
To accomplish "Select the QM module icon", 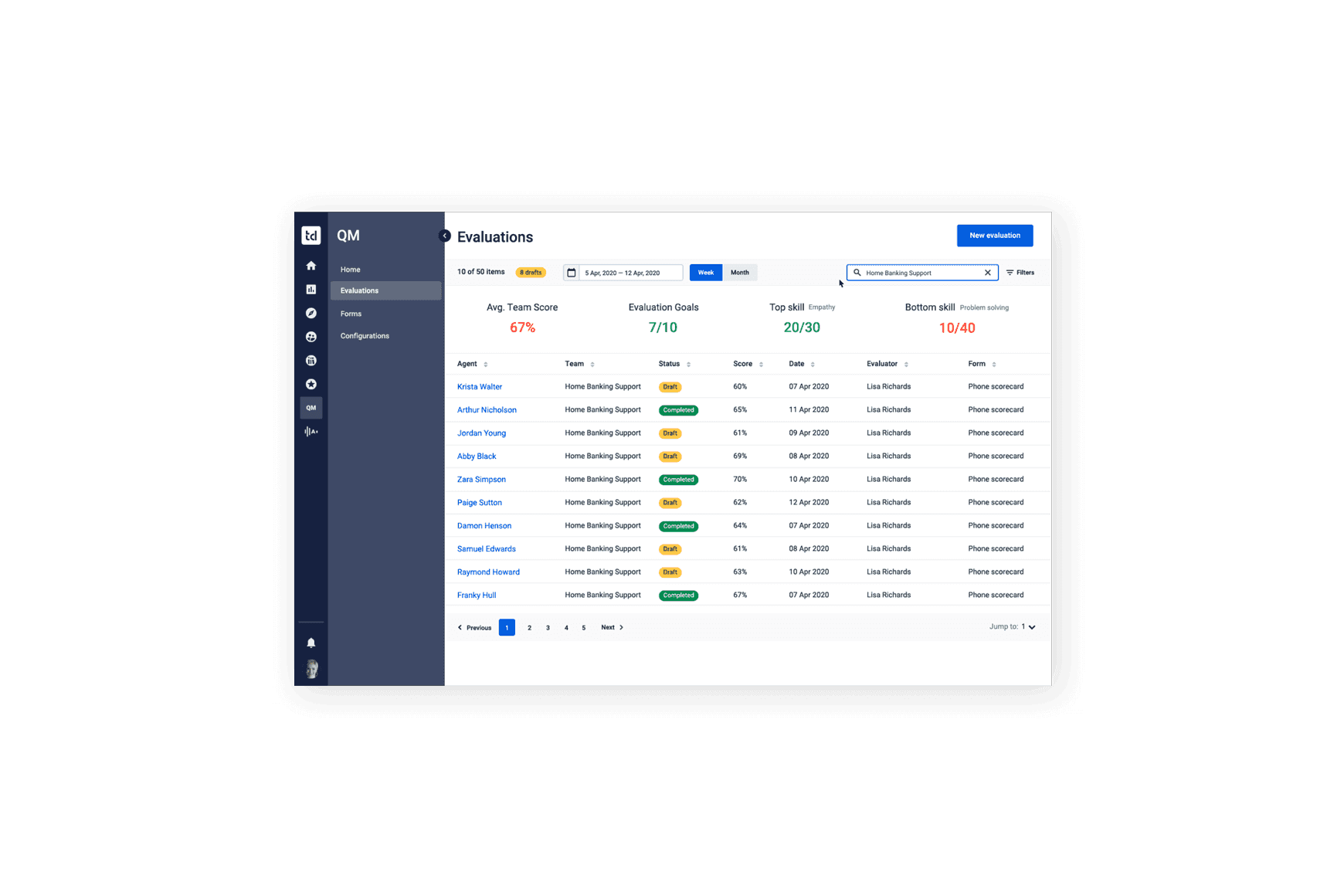I will pyautogui.click(x=311, y=408).
